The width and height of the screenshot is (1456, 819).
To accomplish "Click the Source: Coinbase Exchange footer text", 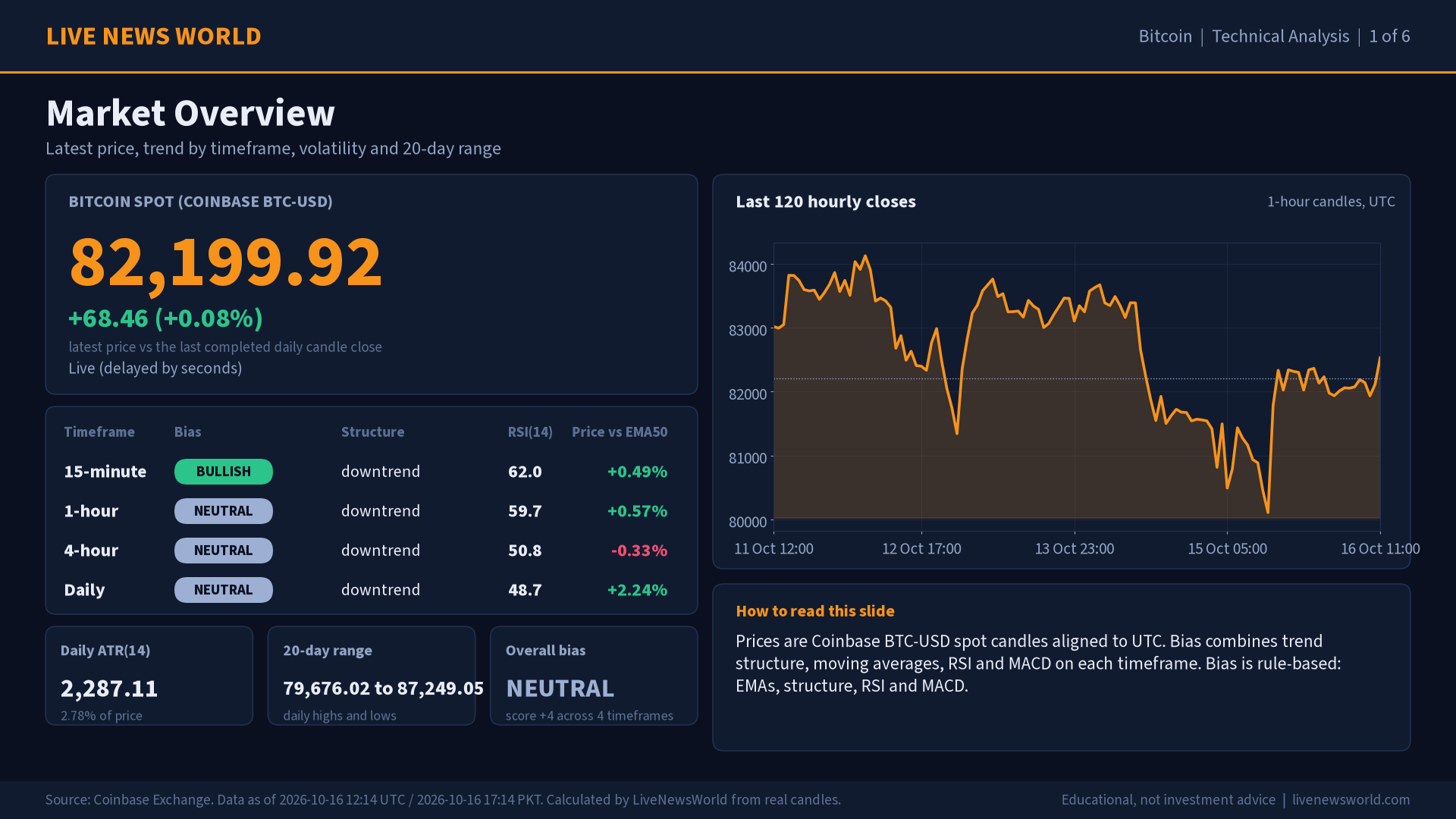I will pos(443,800).
